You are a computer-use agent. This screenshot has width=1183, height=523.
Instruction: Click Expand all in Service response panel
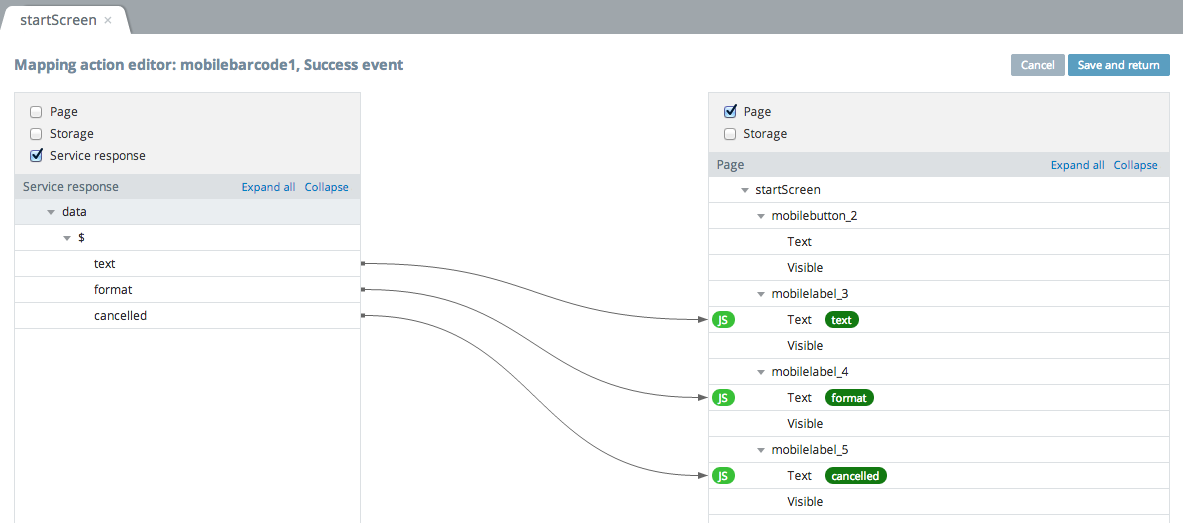[268, 187]
